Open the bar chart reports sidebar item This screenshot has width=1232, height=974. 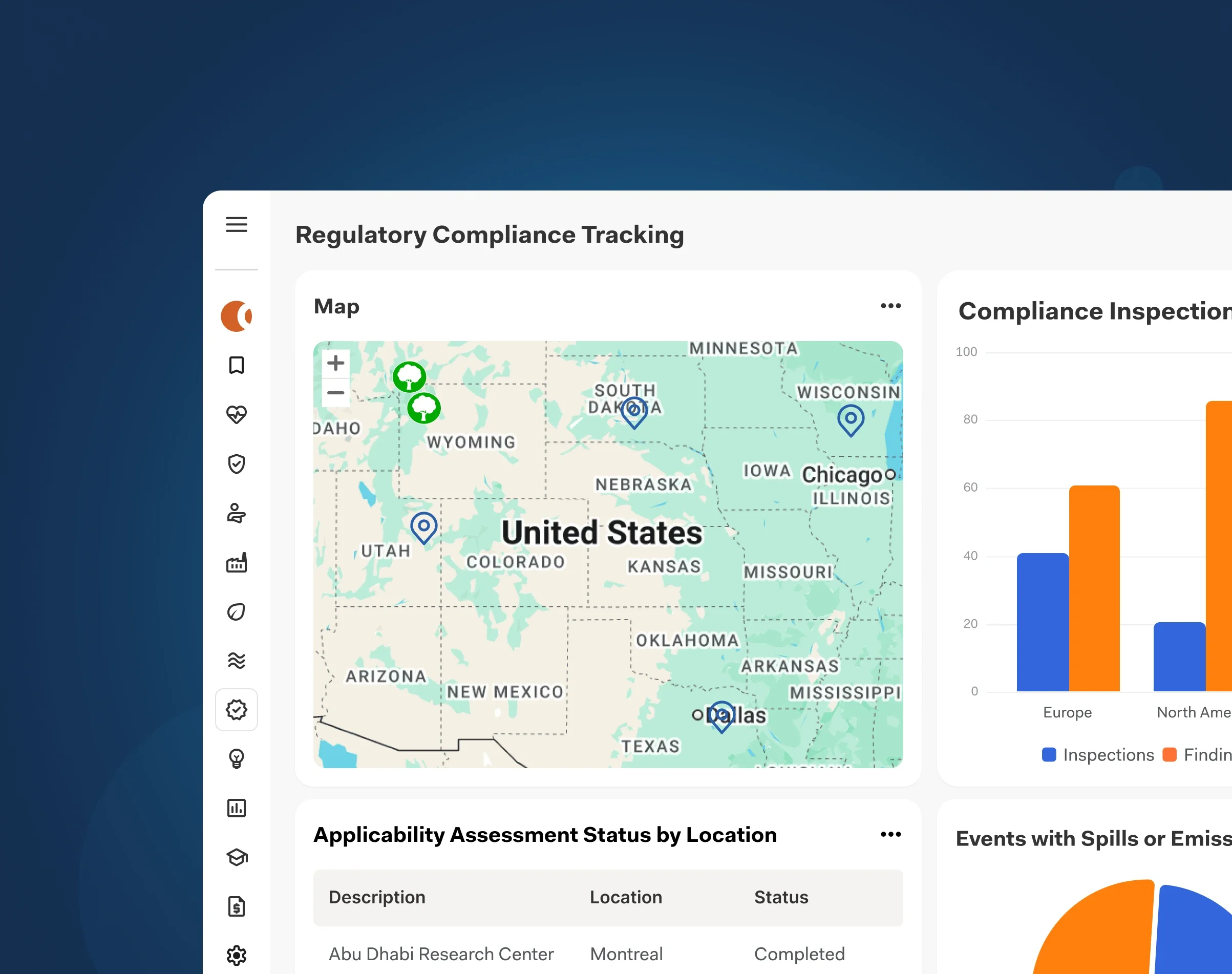236,808
